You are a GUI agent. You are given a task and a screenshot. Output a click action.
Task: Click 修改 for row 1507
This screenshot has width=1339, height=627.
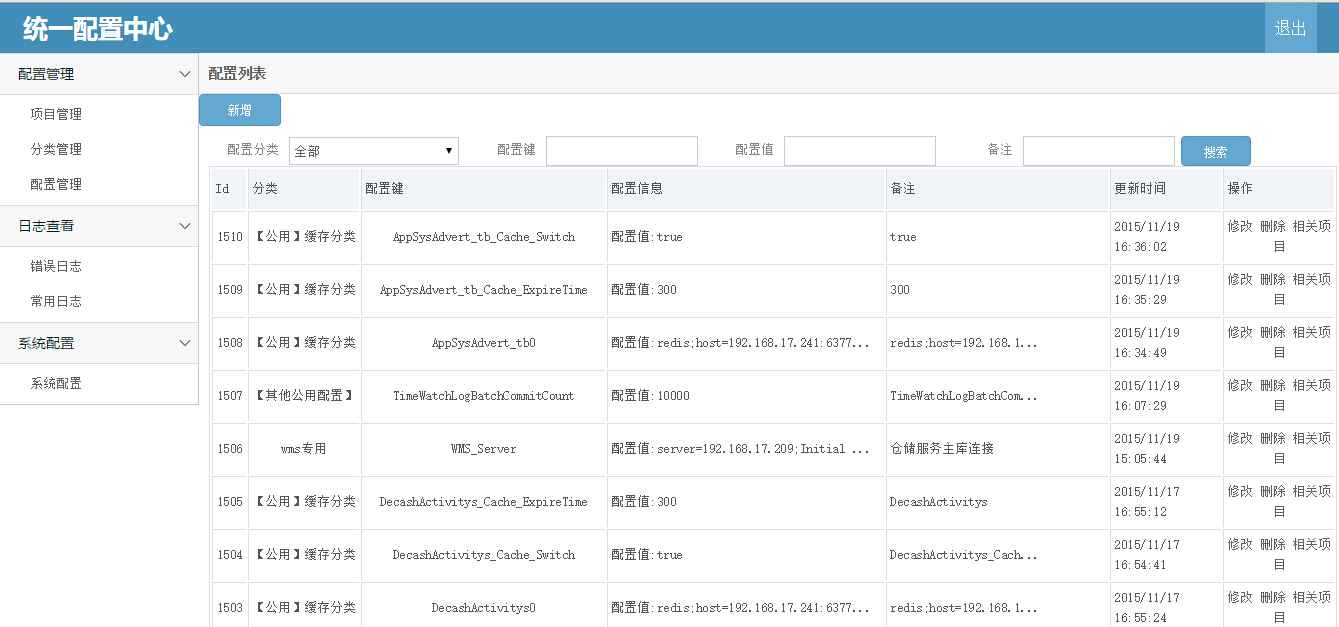coord(1240,385)
